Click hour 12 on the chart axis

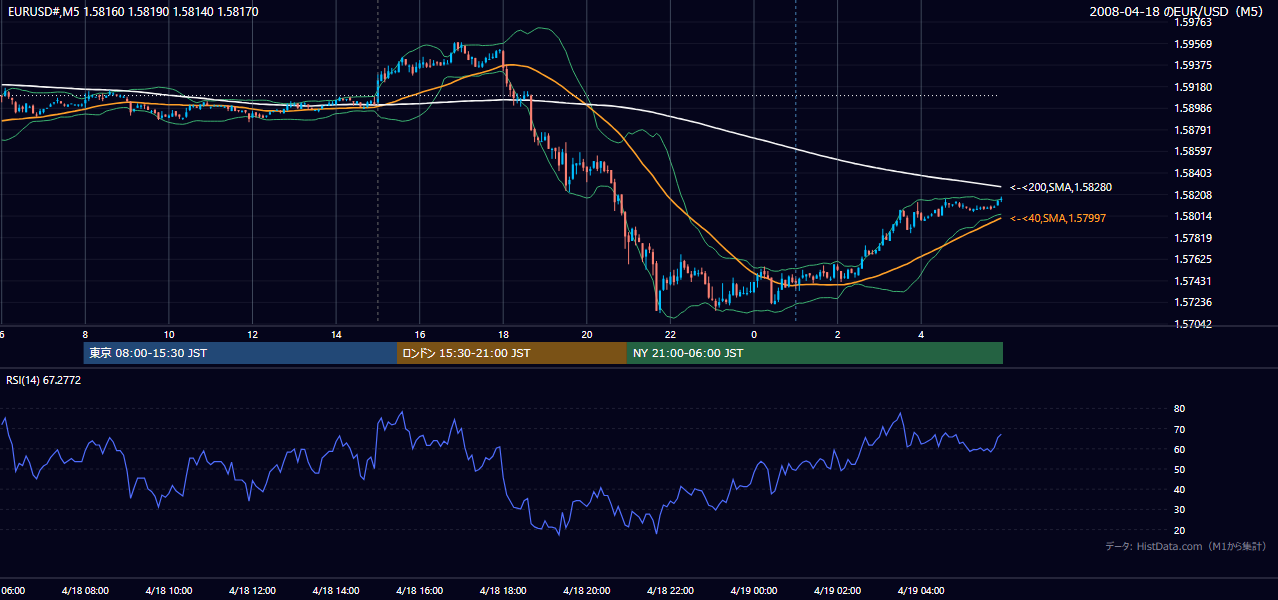[253, 334]
